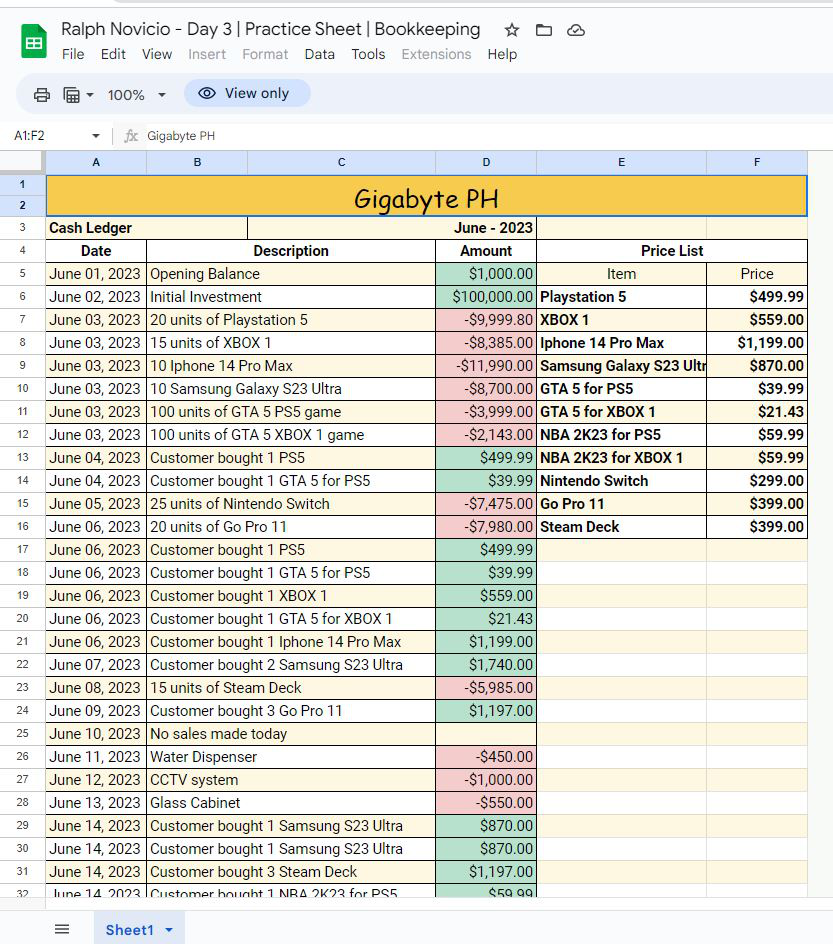
Task: Select the Sheet1 tab
Action: [x=129, y=930]
